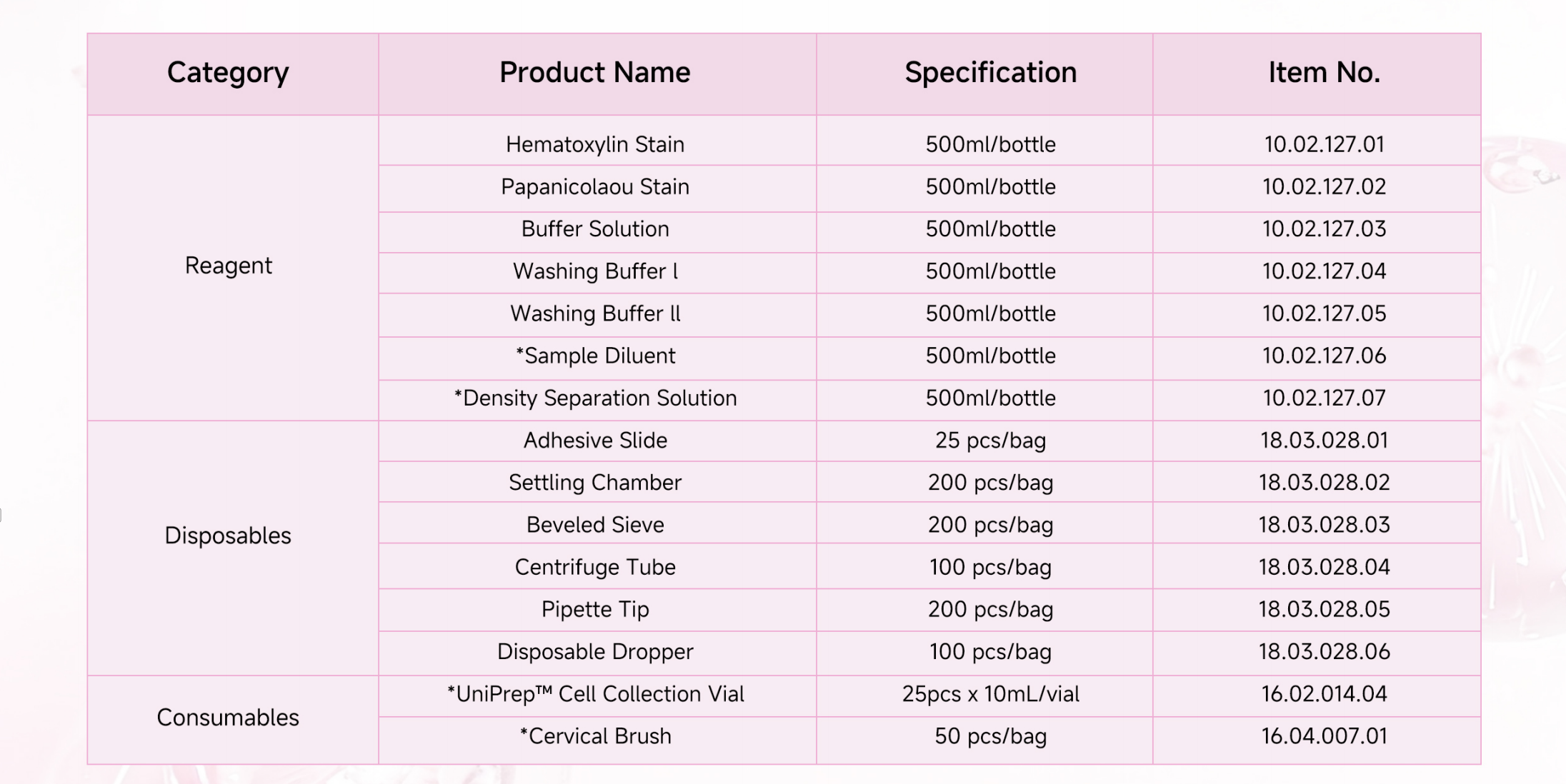Select the 25 pcs/bag specification cell
The width and height of the screenshot is (1566, 784).
[990, 441]
